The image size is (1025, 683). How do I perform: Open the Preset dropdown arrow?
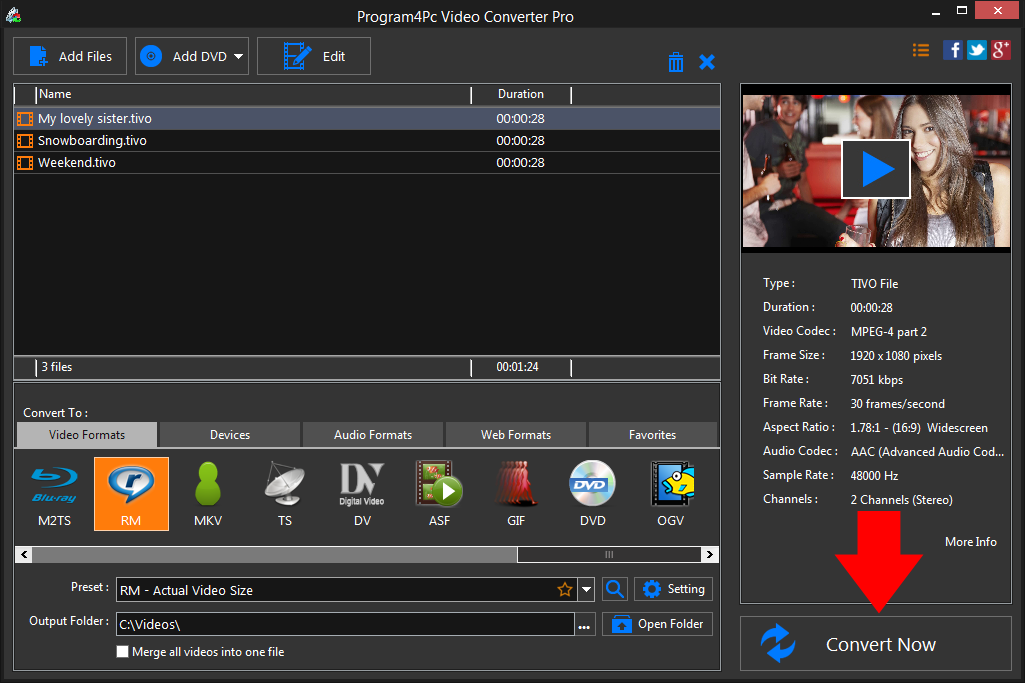(x=586, y=590)
